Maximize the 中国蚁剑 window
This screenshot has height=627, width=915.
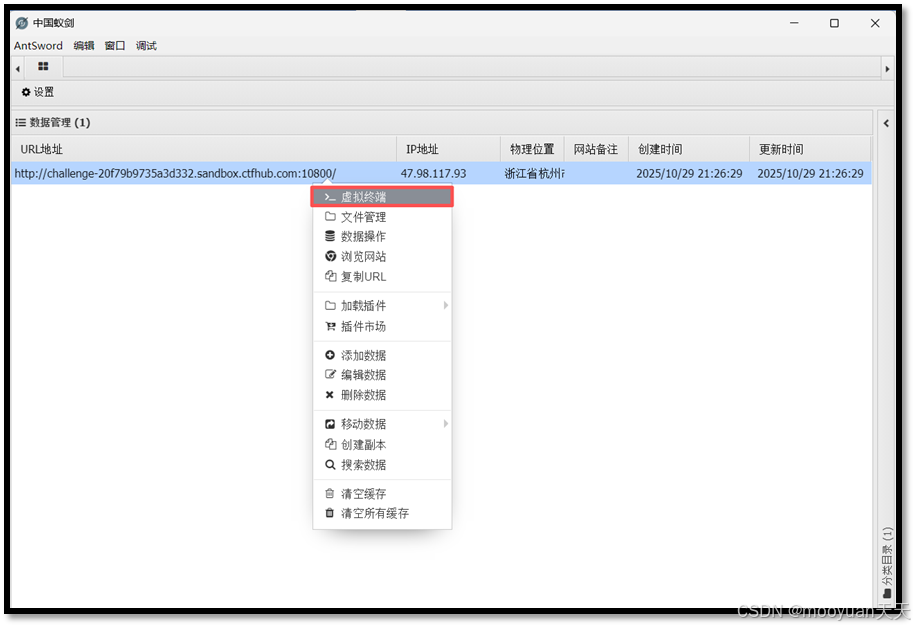[x=834, y=23]
